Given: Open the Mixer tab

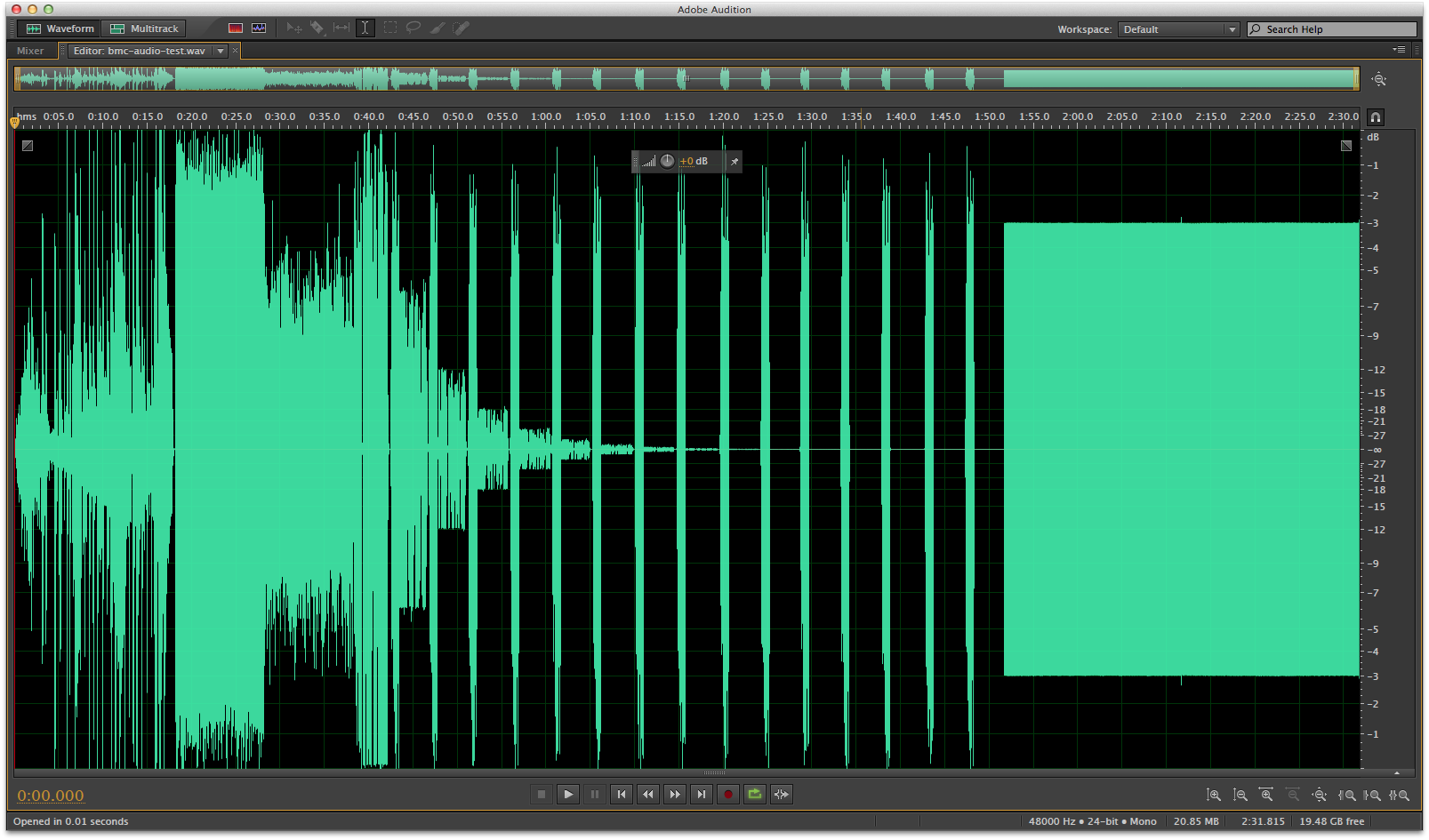Looking at the screenshot, I should [x=30, y=51].
